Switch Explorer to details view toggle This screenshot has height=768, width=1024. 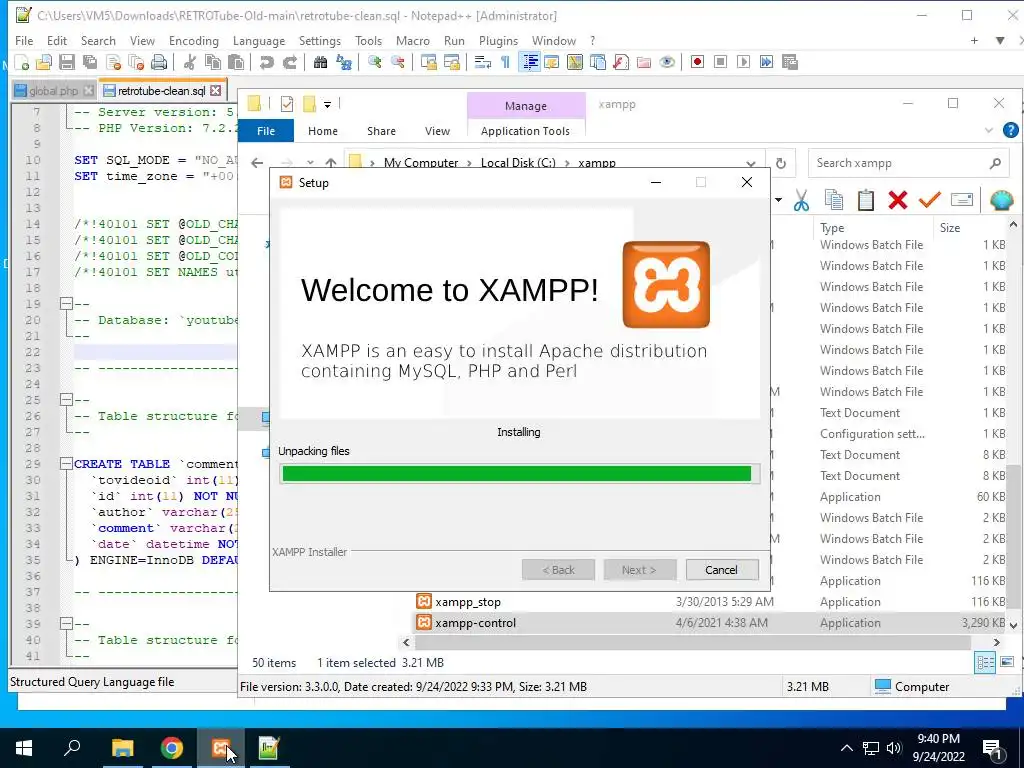[985, 663]
